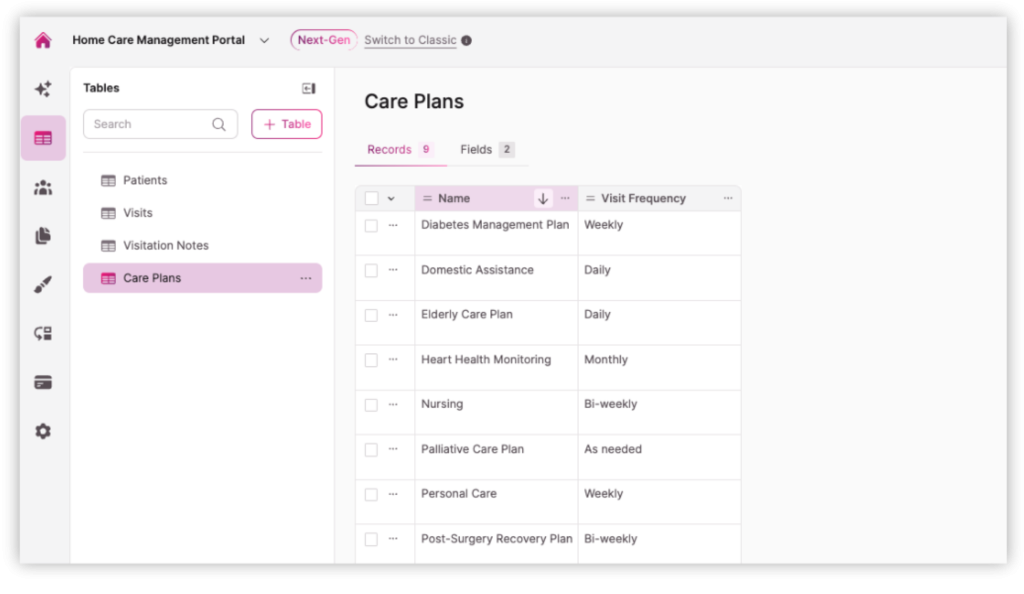
Task: Open the Visitation Notes table
Action: click(x=202, y=245)
